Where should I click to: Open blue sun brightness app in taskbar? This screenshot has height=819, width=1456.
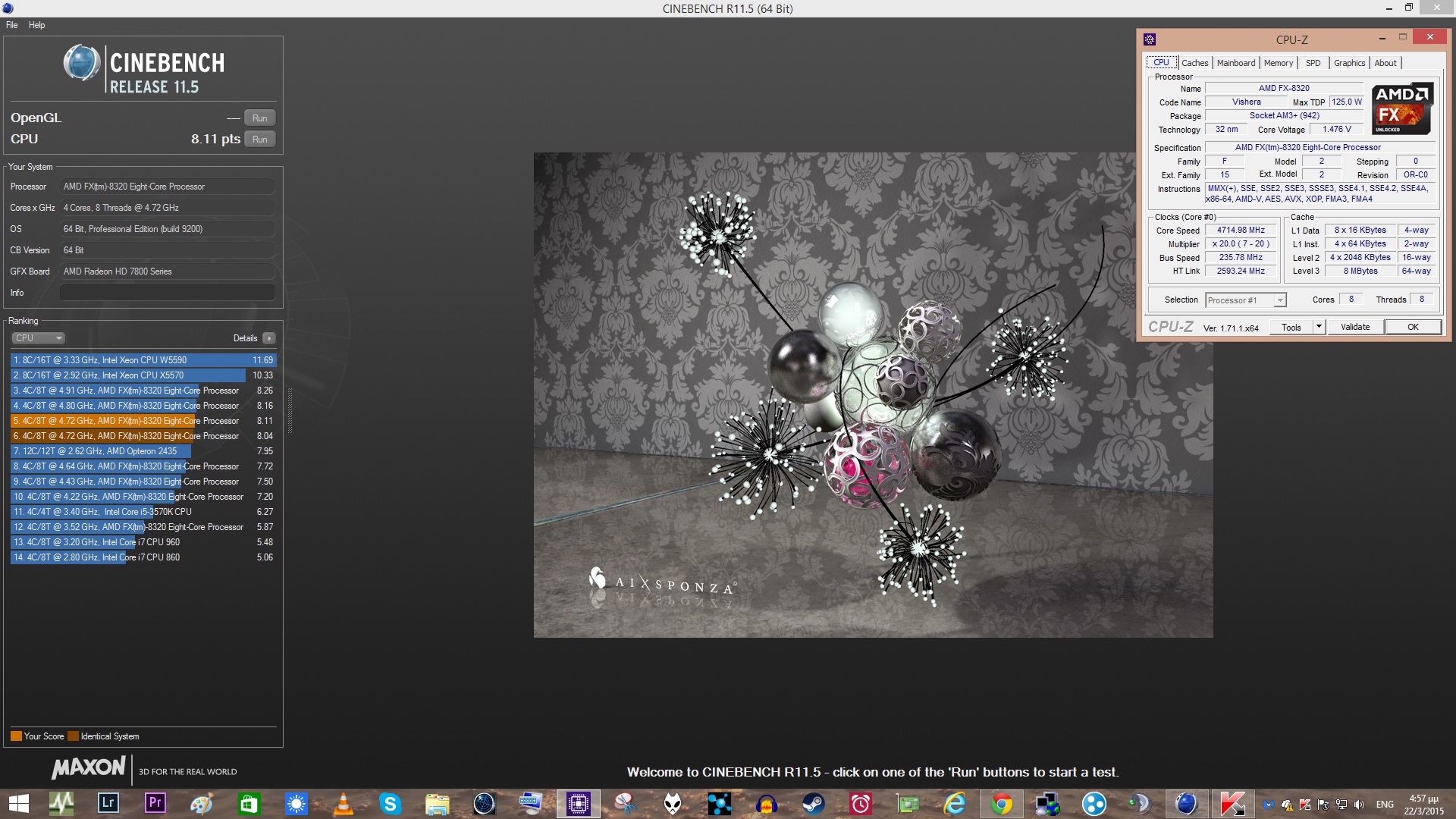point(296,804)
